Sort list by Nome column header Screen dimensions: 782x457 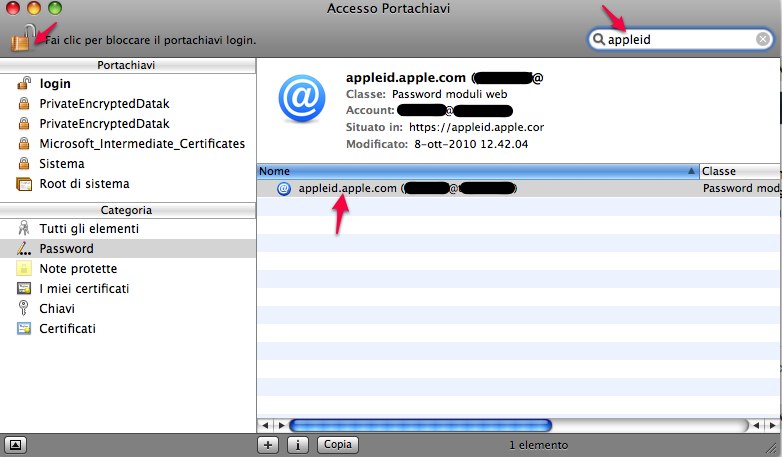pos(478,171)
